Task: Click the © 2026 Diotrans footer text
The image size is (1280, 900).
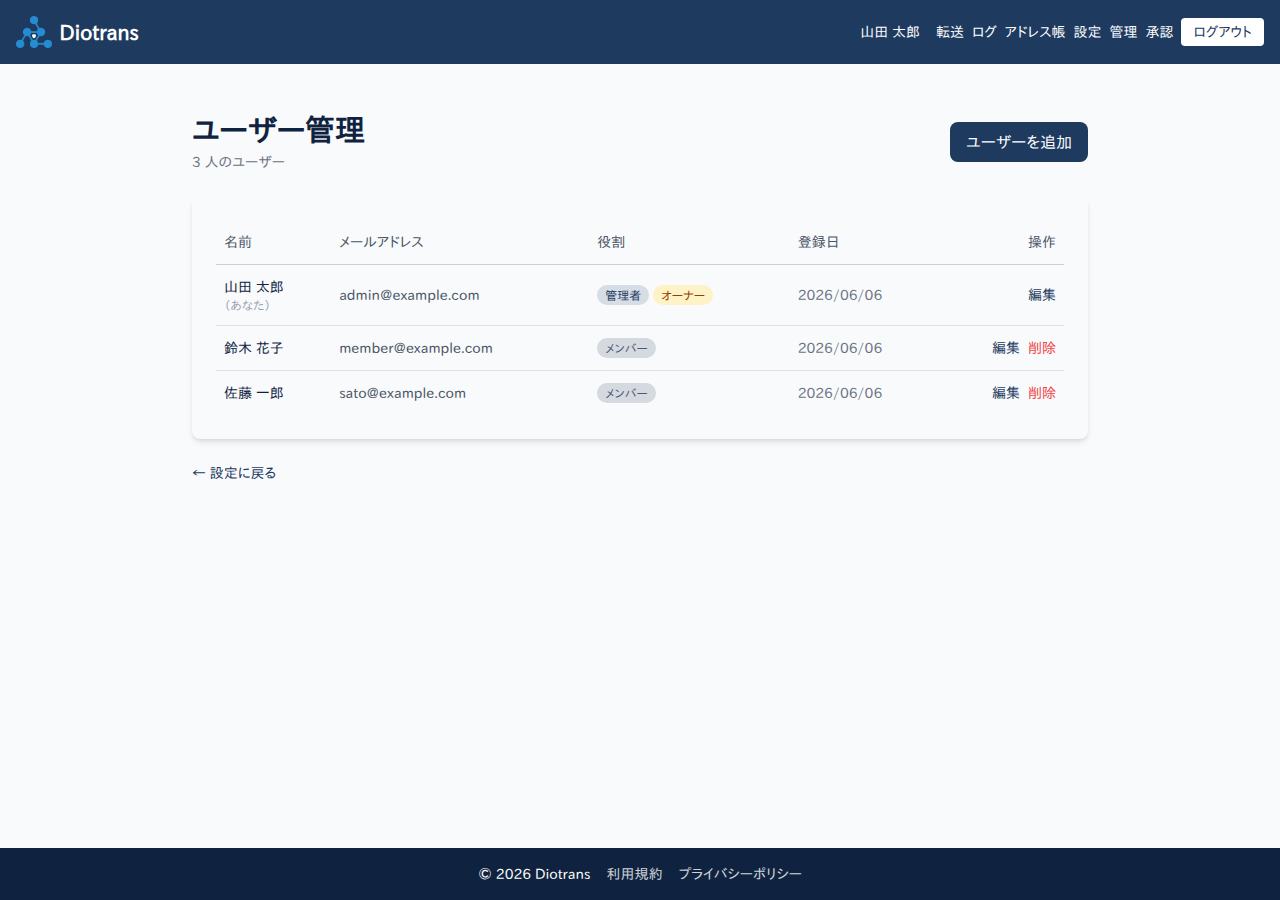Action: tap(534, 874)
